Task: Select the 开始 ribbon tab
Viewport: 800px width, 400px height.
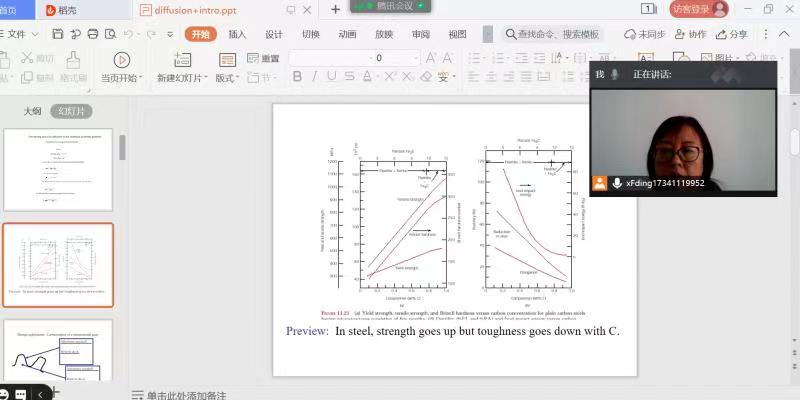Action: point(201,34)
